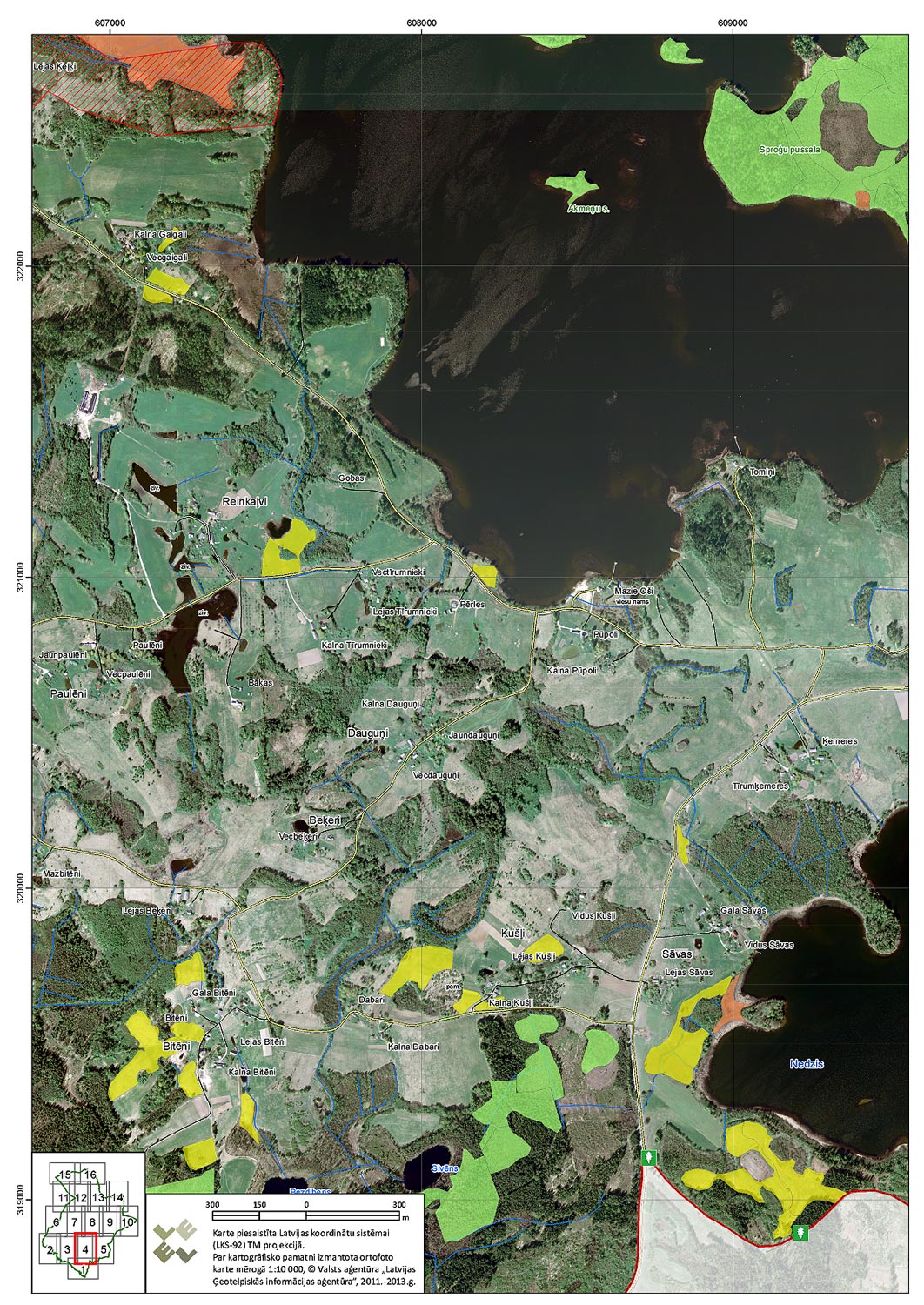The image size is (924, 1305).
Task: Click the oak-leaf sign on the red boundary curve
Action: (x=800, y=1232)
